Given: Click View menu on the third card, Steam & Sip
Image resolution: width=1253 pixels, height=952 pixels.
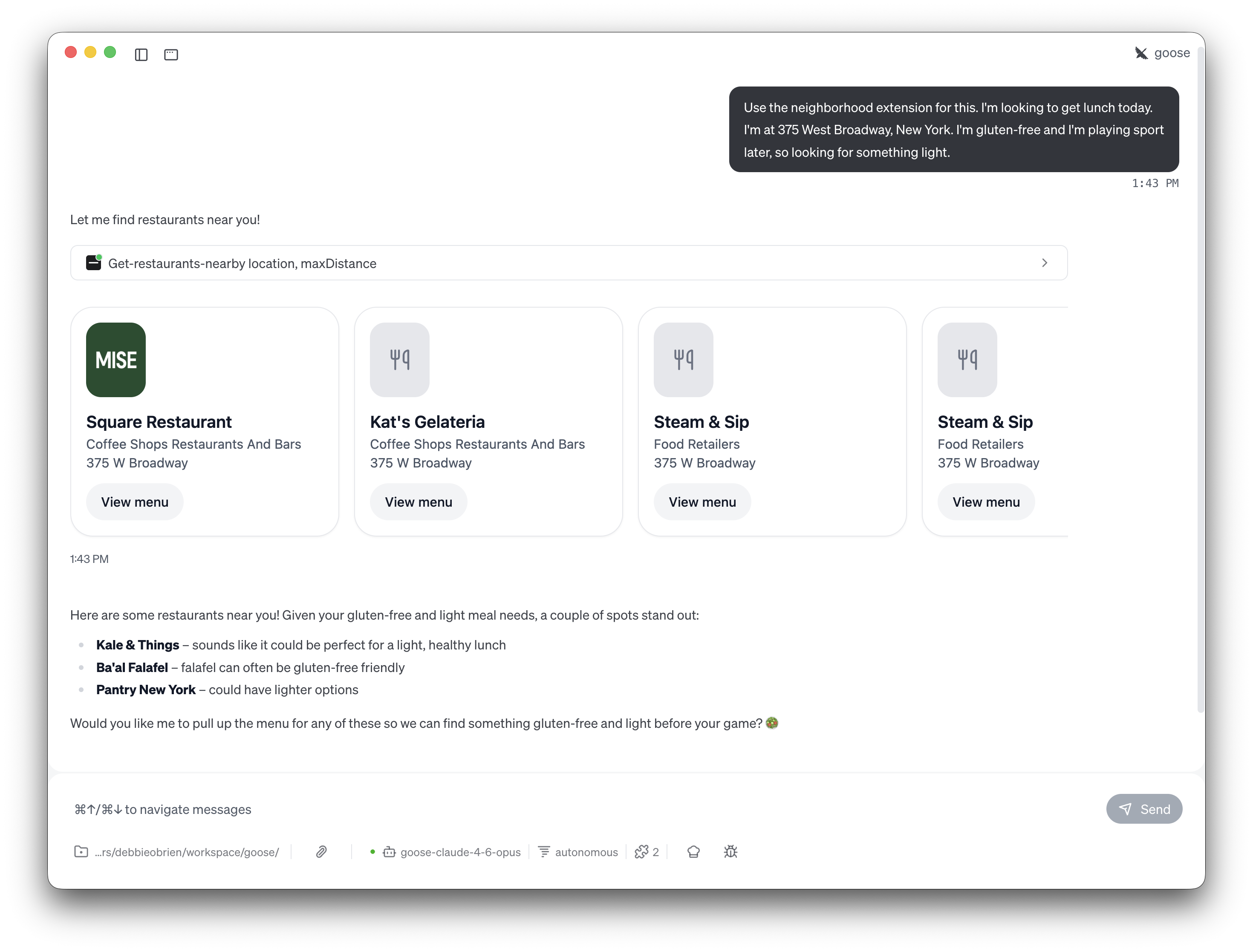Looking at the screenshot, I should point(702,502).
